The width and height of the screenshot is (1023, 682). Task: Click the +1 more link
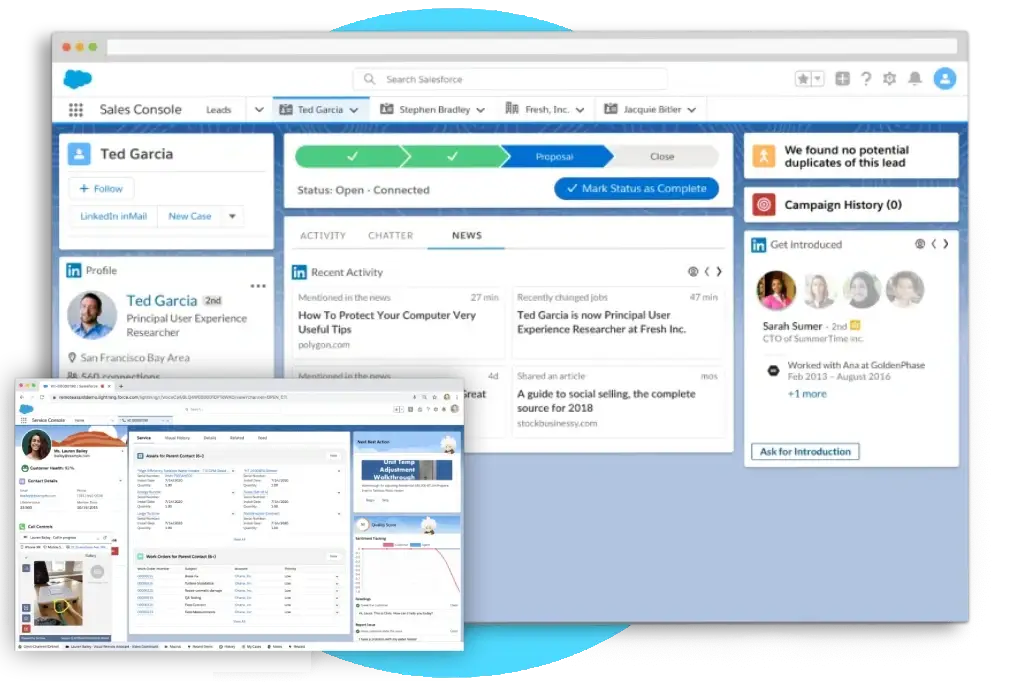point(807,394)
